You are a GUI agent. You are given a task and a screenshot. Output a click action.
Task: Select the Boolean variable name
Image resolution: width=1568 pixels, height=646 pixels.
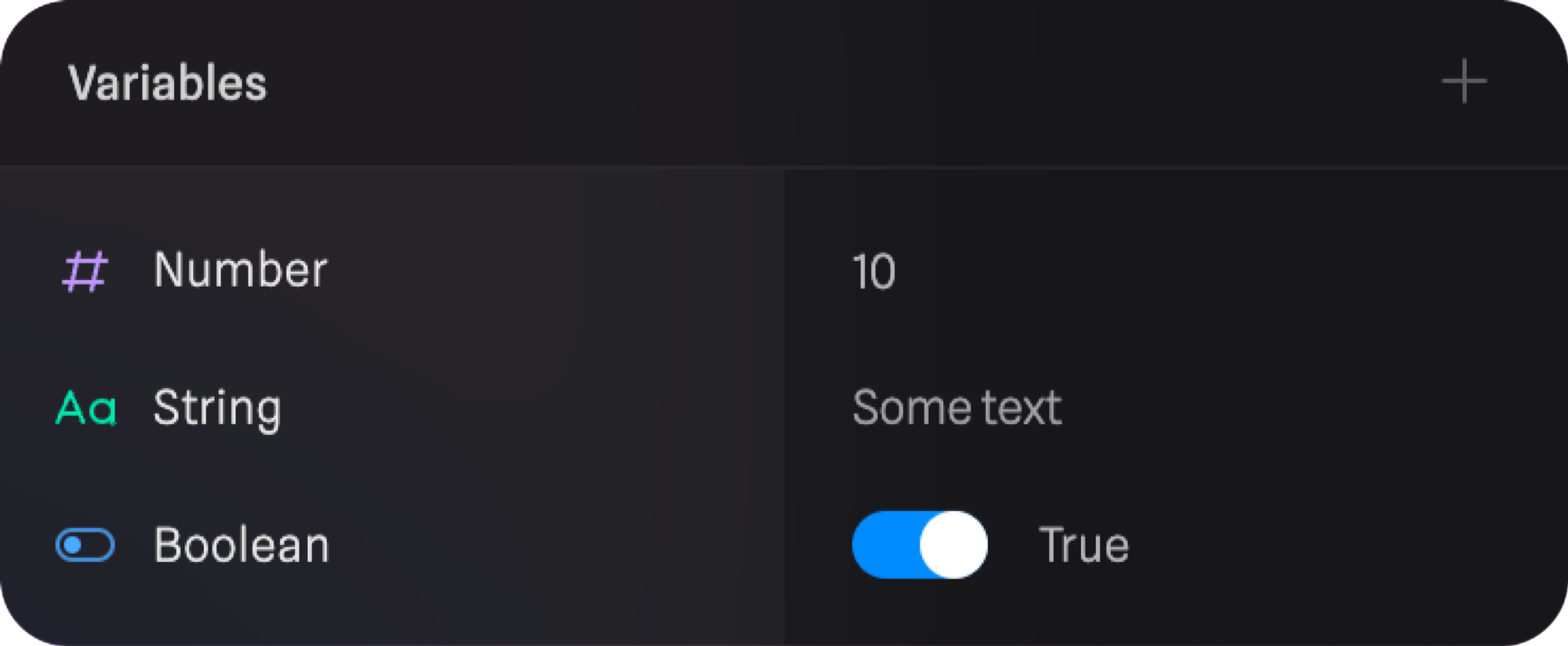(x=241, y=545)
